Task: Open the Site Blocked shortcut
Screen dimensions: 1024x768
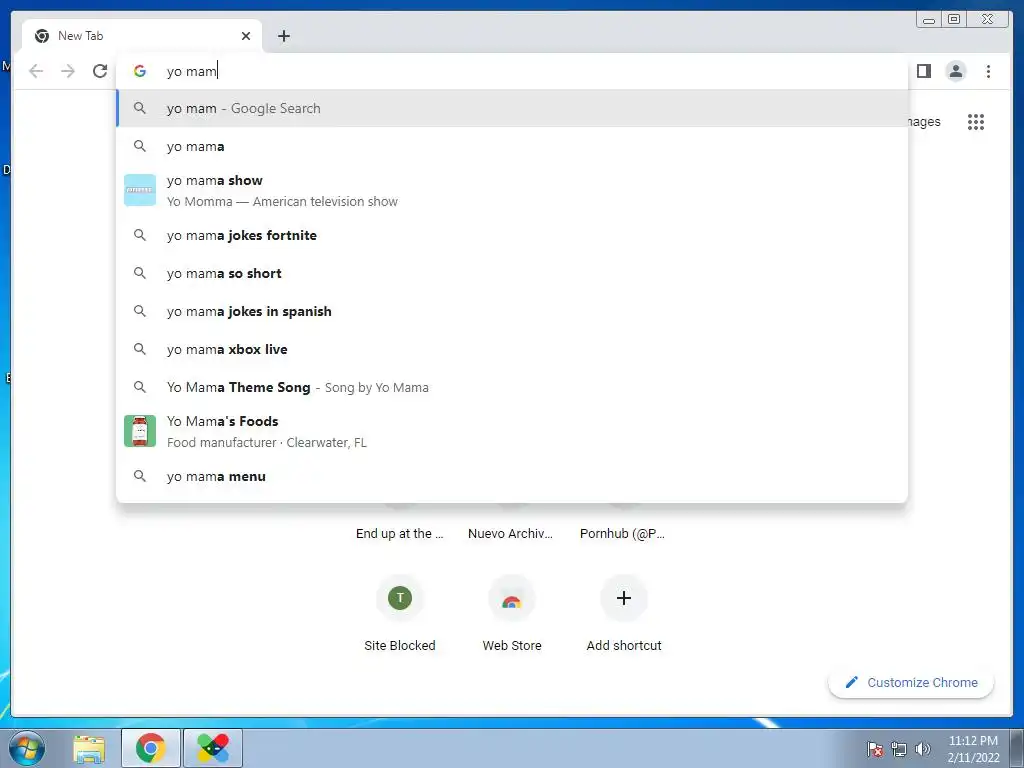Action: (400, 614)
